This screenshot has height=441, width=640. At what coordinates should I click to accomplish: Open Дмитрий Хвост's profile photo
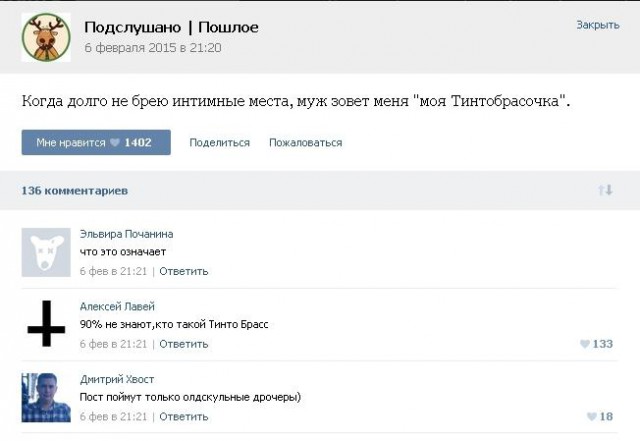tap(46, 397)
